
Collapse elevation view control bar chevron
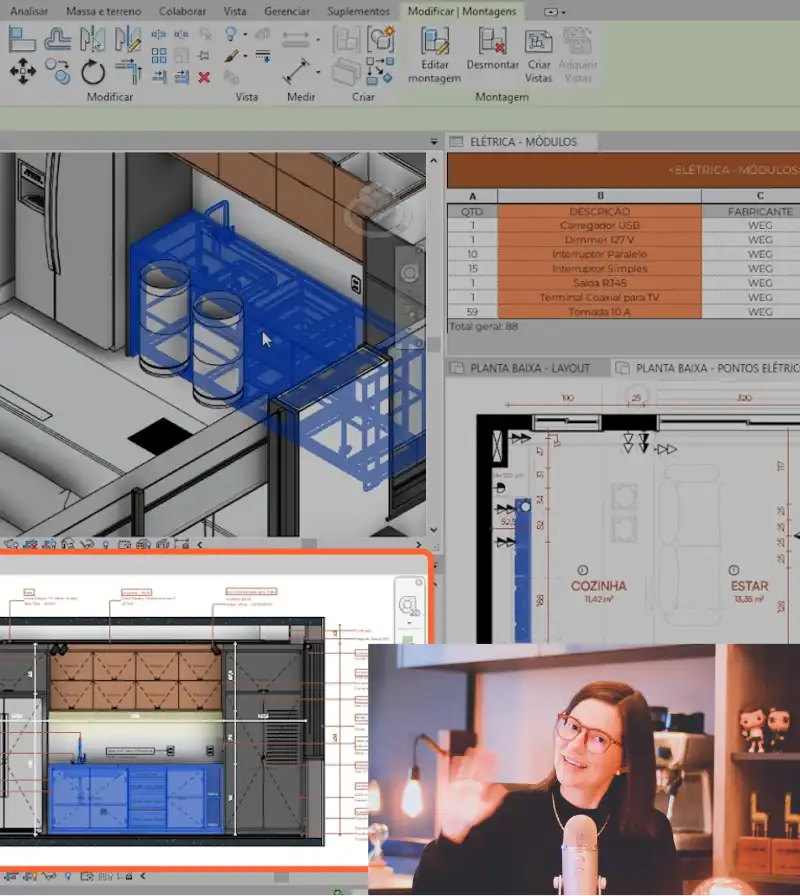point(143,876)
